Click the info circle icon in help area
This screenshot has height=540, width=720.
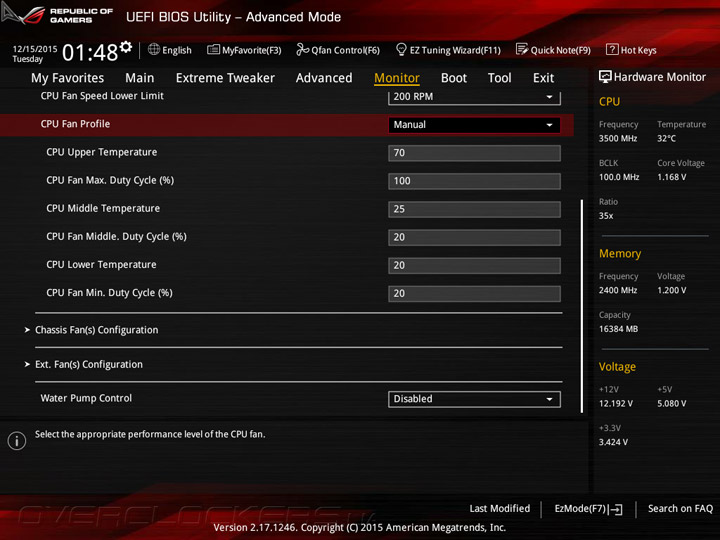[17, 441]
